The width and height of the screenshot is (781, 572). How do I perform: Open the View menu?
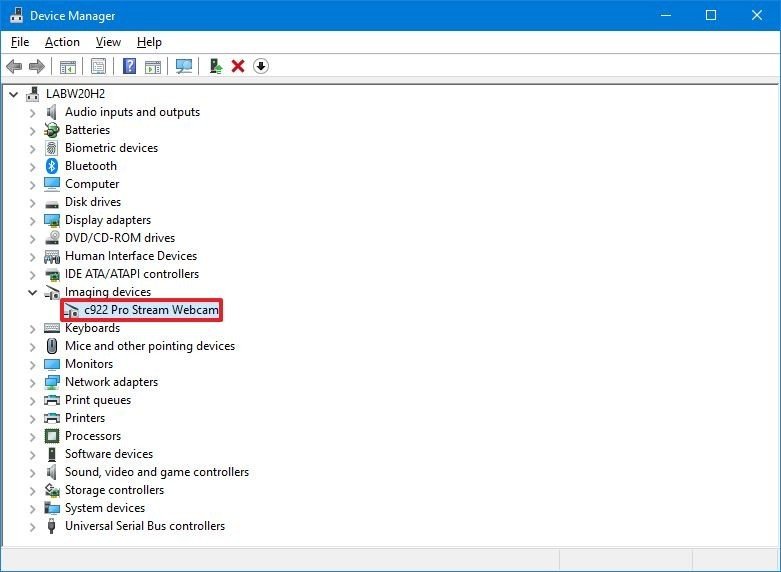(x=108, y=42)
